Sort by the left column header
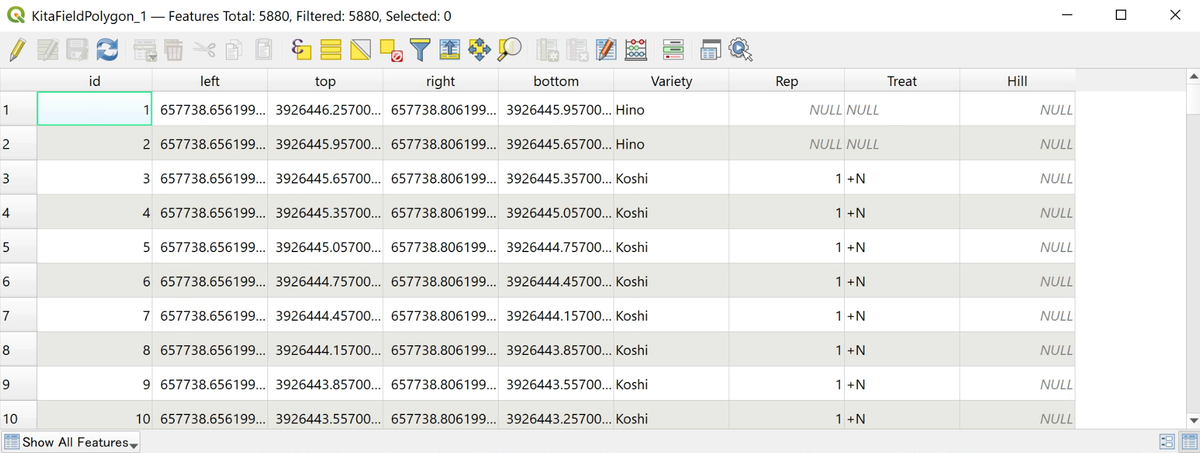 pyautogui.click(x=210, y=81)
